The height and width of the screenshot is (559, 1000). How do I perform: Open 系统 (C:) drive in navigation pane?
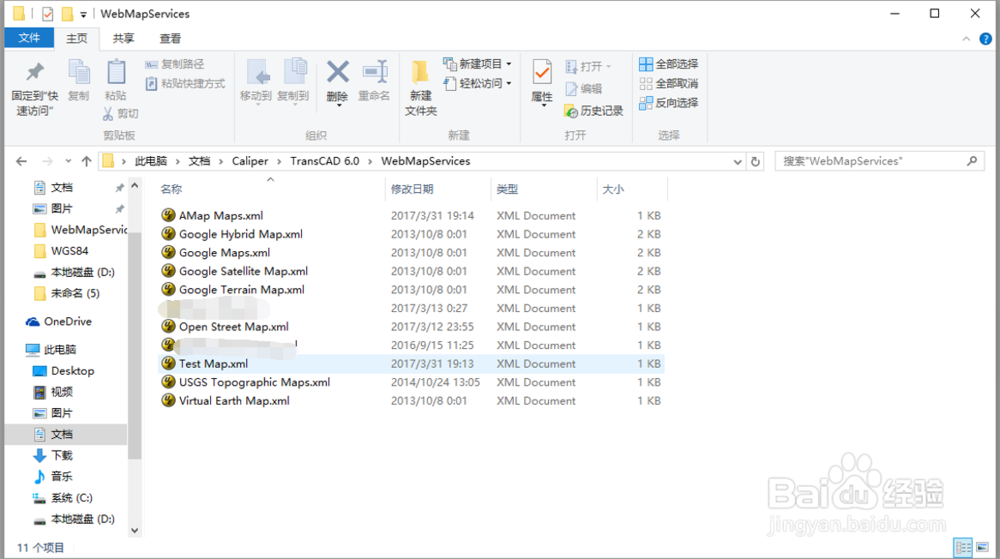point(71,497)
